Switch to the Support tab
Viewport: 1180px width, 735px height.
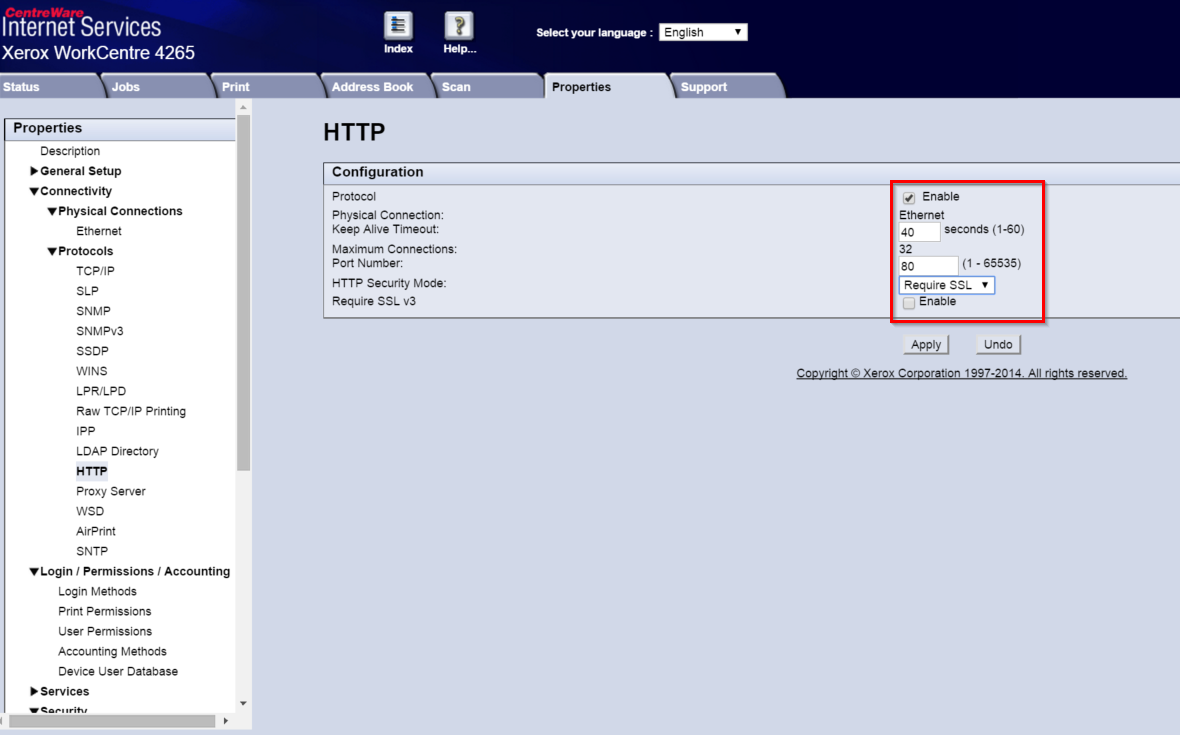703,87
